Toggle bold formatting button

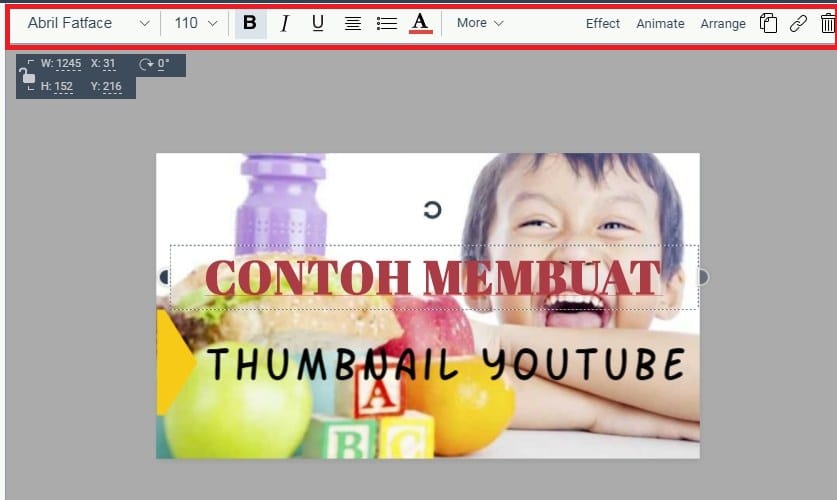[250, 23]
